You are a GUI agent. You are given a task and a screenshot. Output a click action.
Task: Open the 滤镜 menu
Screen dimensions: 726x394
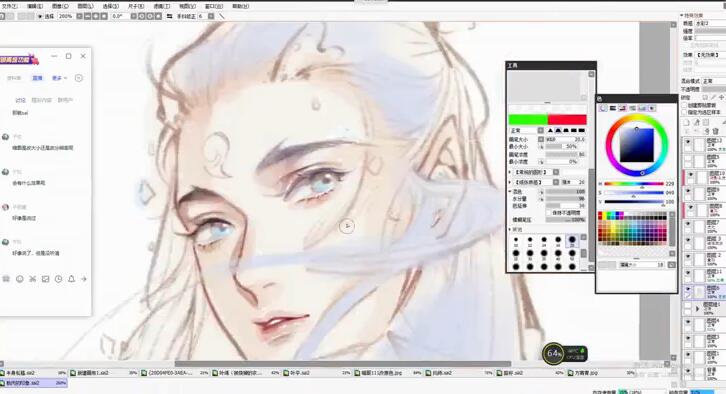tap(162, 6)
